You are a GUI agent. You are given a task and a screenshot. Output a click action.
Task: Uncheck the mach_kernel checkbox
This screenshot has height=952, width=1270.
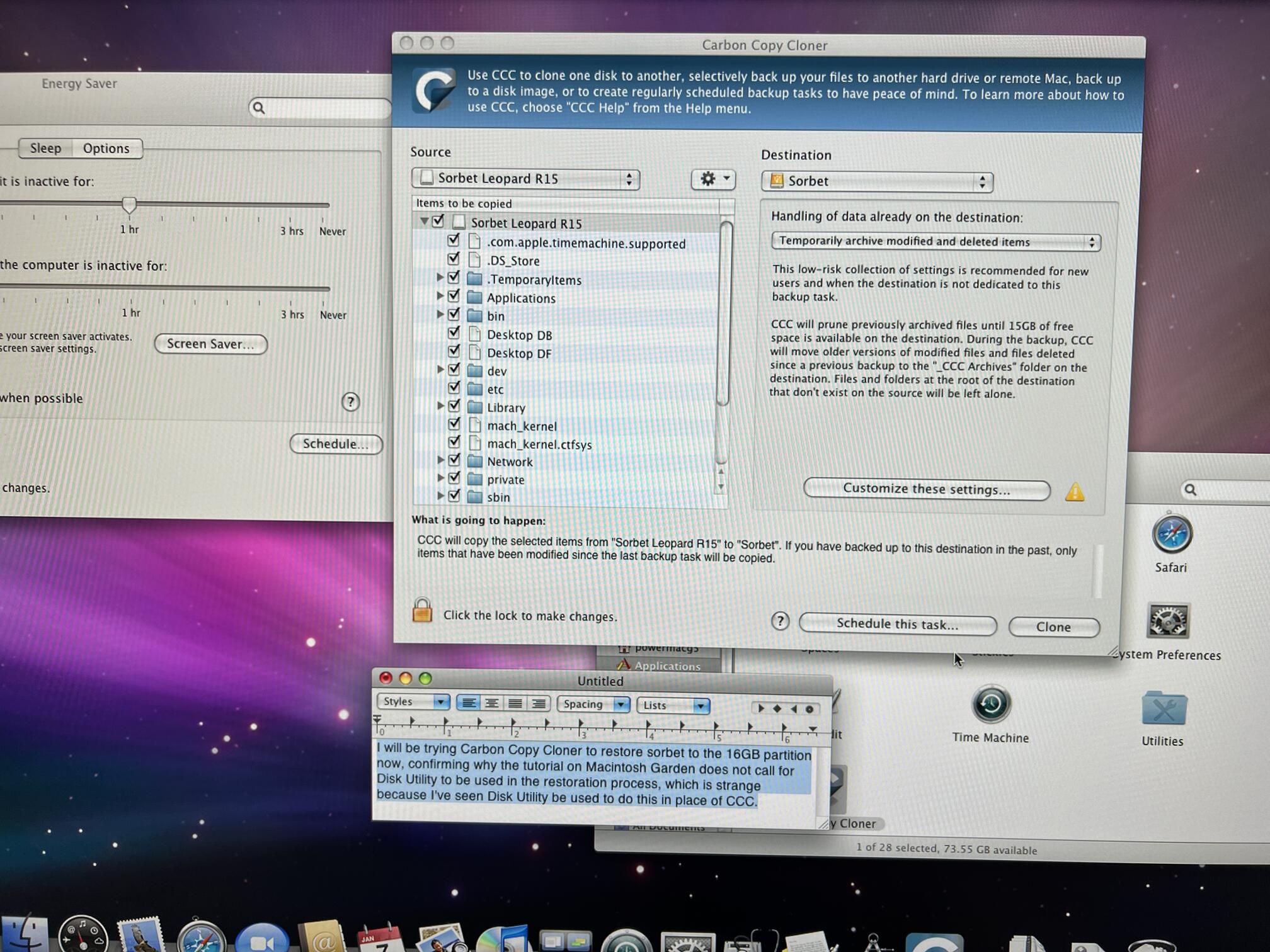pos(454,424)
